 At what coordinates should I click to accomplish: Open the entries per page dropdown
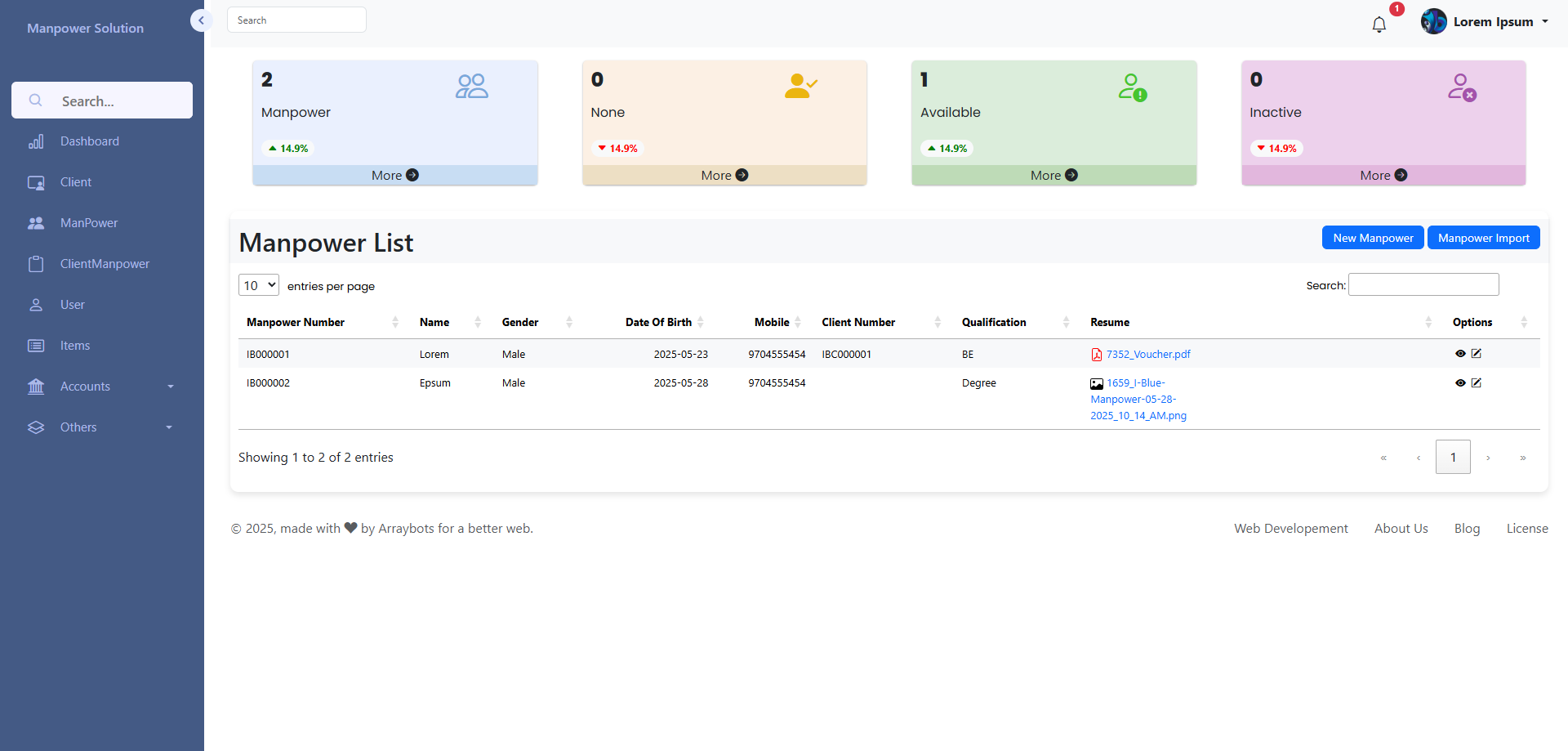click(259, 285)
